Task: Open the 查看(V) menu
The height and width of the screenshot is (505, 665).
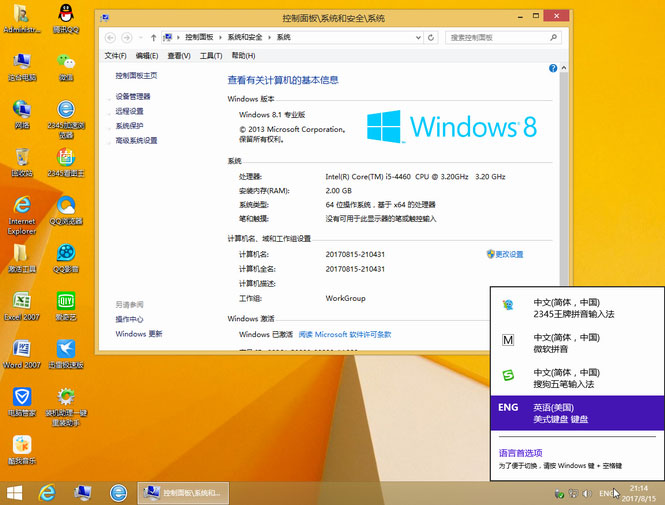Action: 179,56
